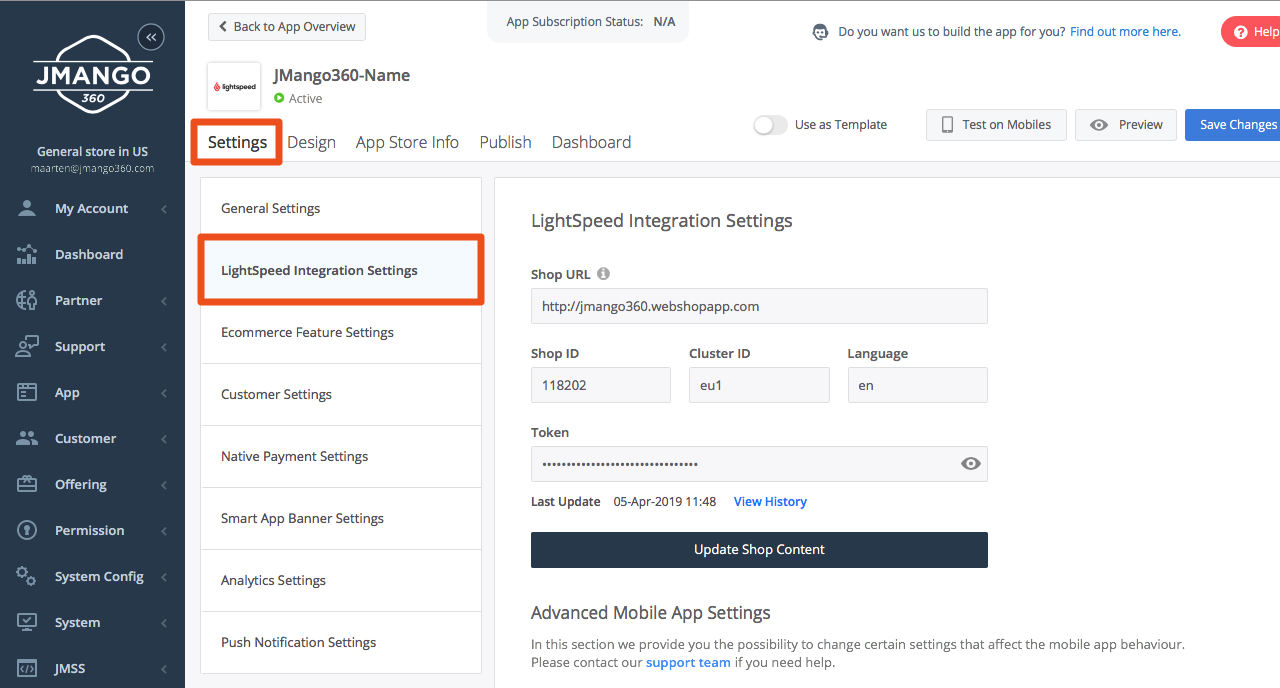
Task: Toggle the Use as Template switch
Action: click(770, 125)
